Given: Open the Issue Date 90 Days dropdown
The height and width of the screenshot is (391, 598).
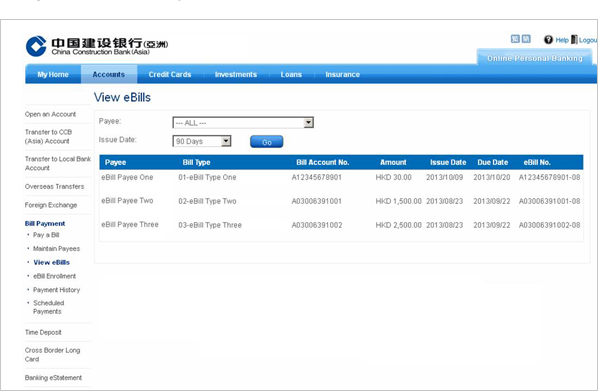Looking at the screenshot, I should point(202,141).
